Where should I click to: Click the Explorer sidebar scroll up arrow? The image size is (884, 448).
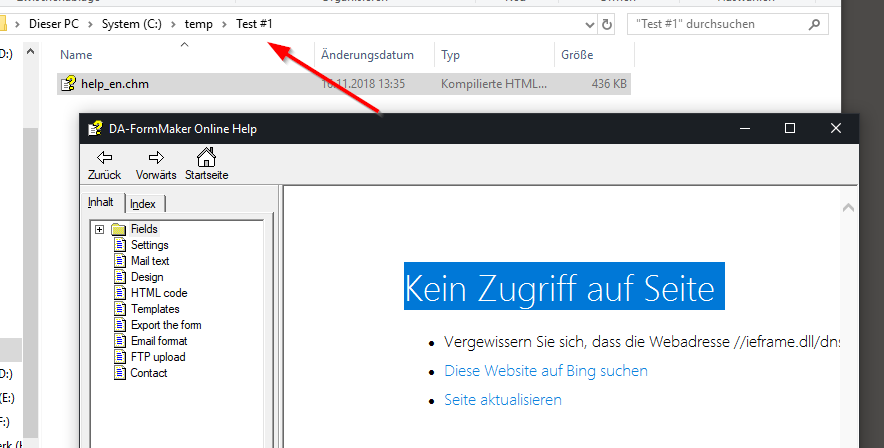coord(30,52)
